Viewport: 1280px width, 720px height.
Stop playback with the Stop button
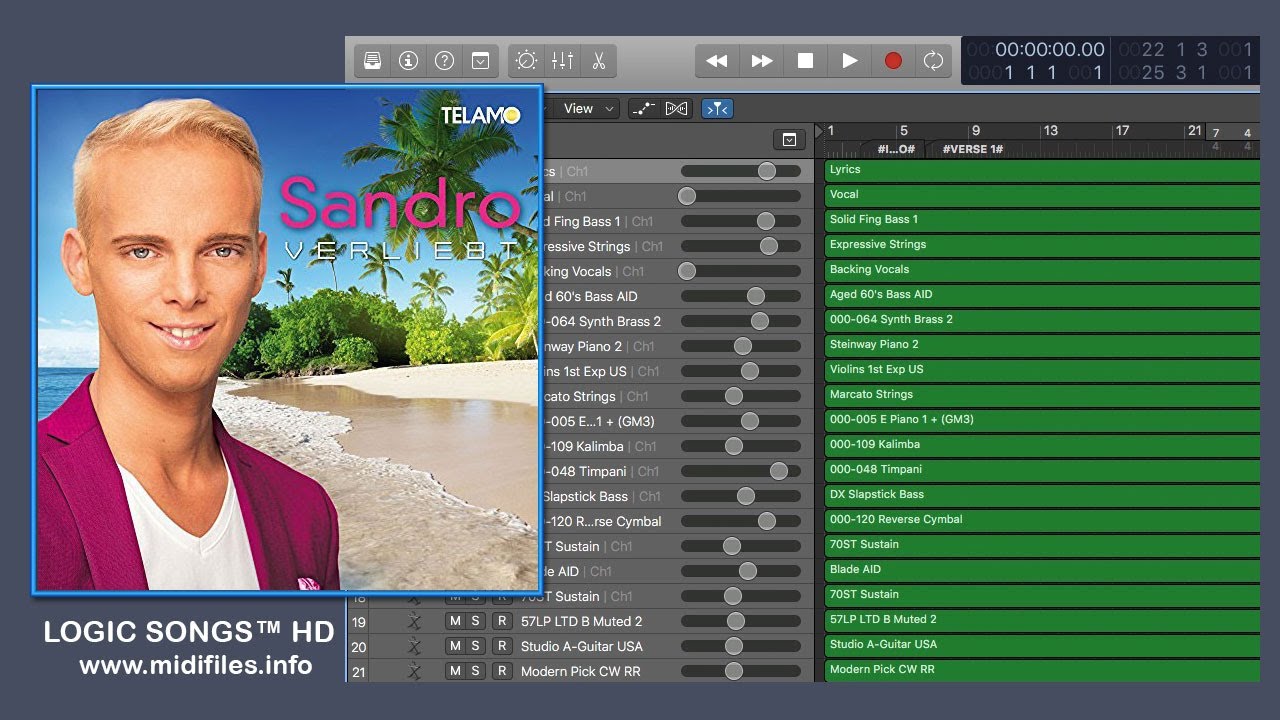pos(805,61)
